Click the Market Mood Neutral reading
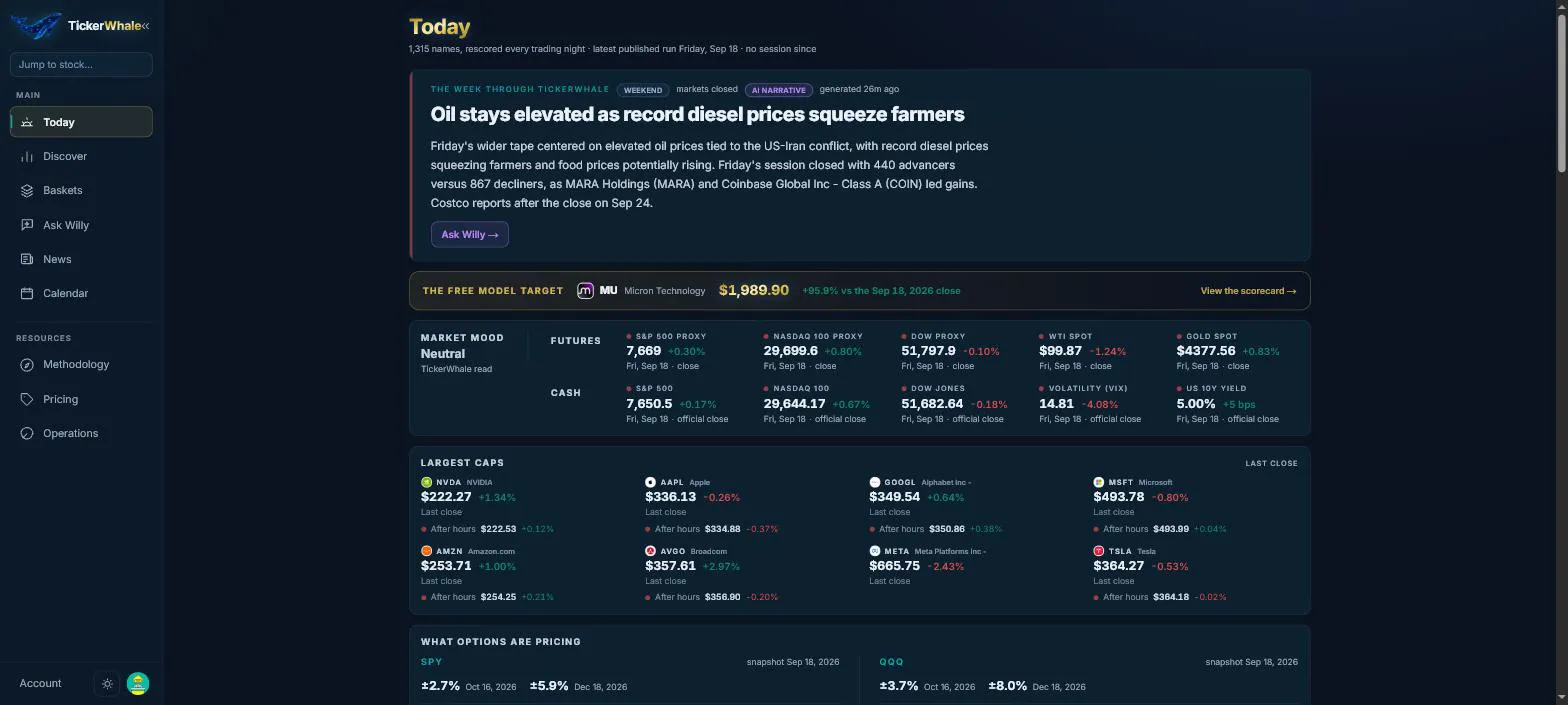Screen dimensions: 1568x705 tap(443, 354)
